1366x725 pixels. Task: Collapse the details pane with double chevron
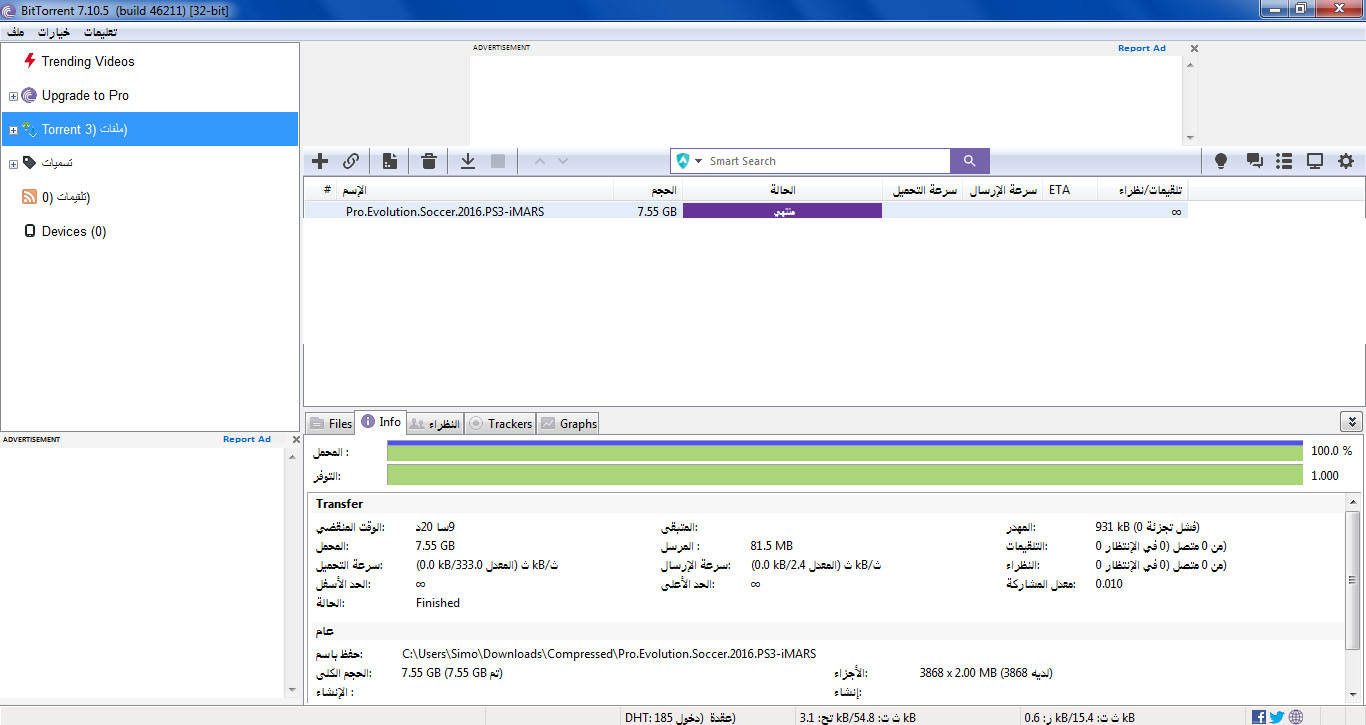(x=1350, y=423)
